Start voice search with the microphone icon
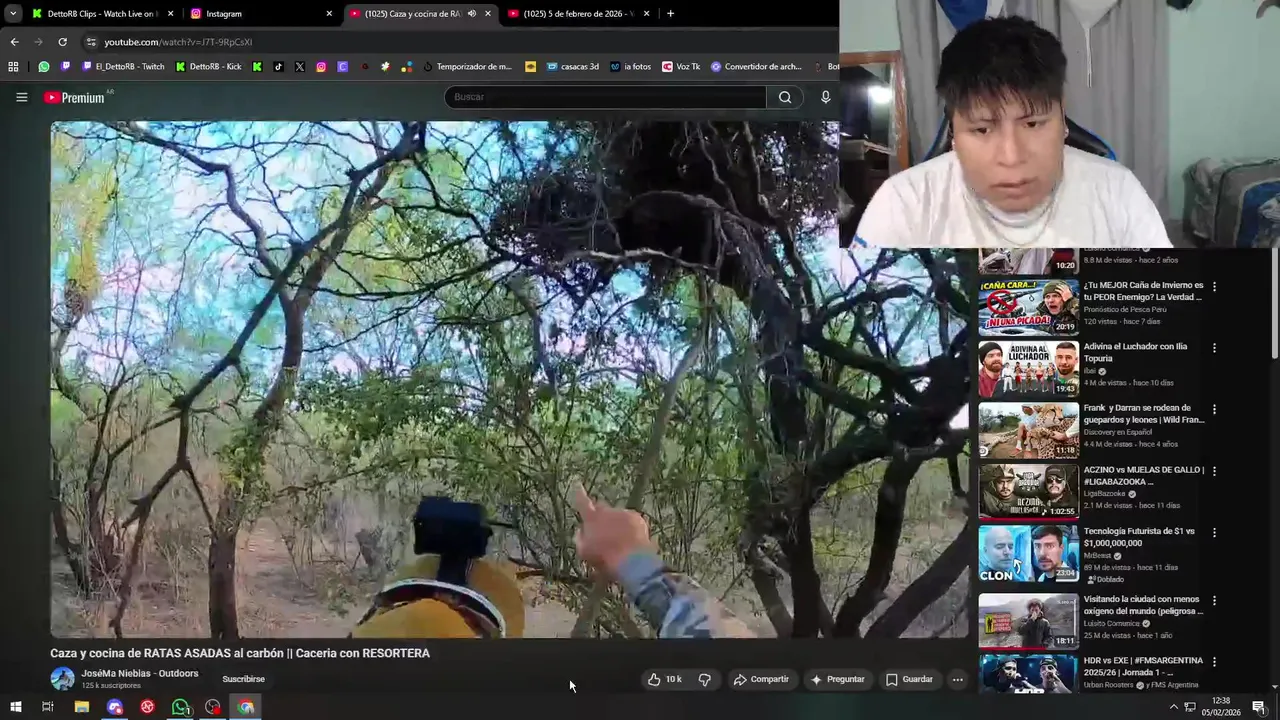This screenshot has height=720, width=1280. pos(825,97)
